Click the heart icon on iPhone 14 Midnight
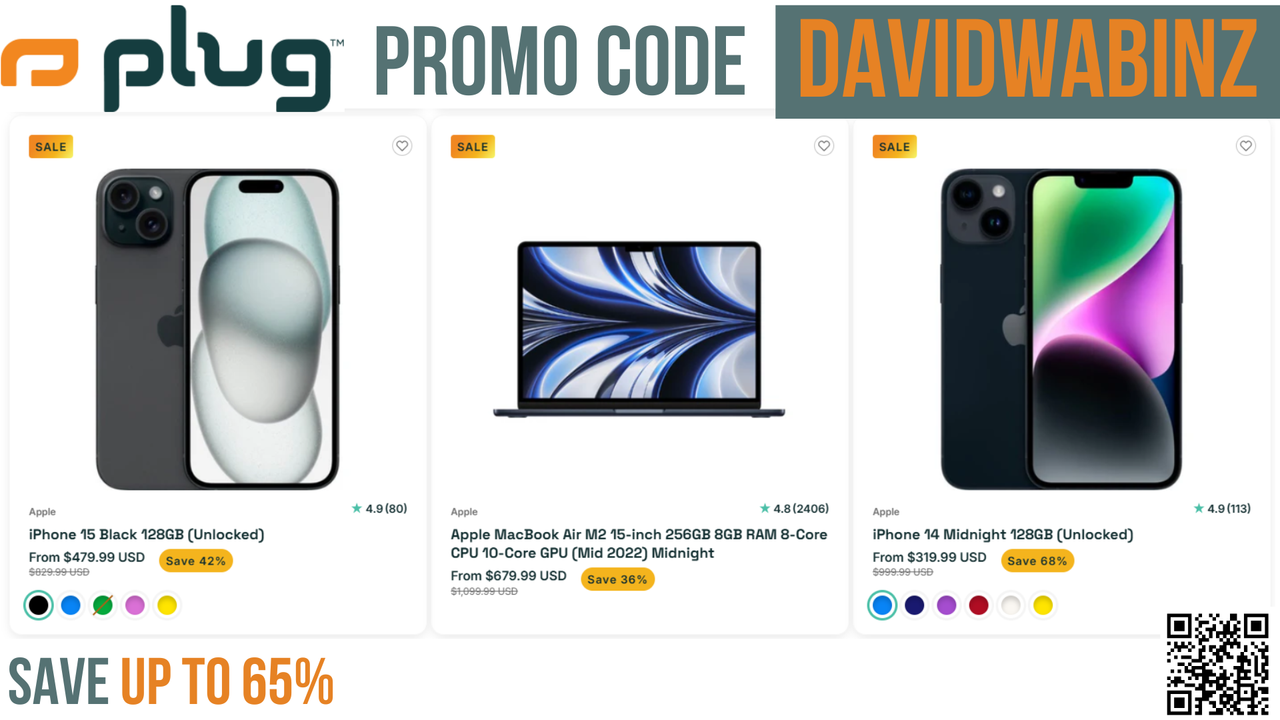 [x=1246, y=146]
